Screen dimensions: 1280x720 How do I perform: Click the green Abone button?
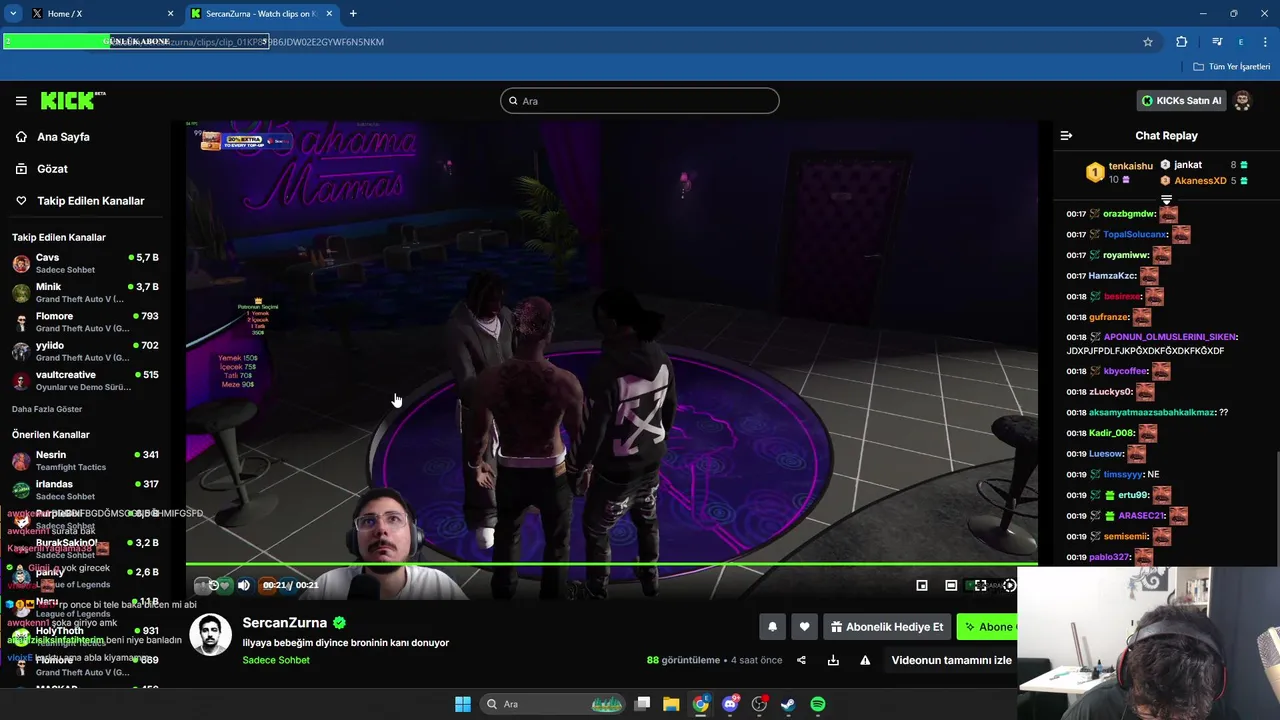988,627
